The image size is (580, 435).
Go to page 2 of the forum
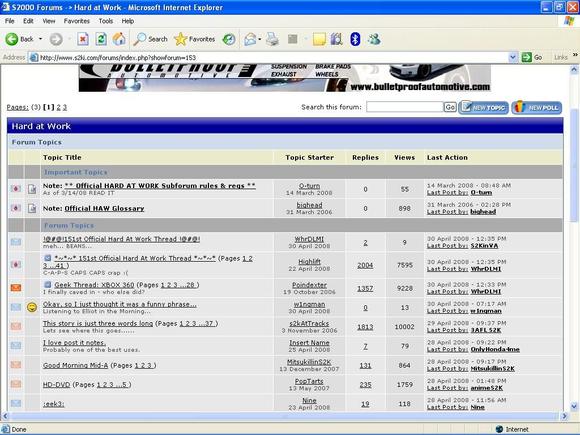58,107
